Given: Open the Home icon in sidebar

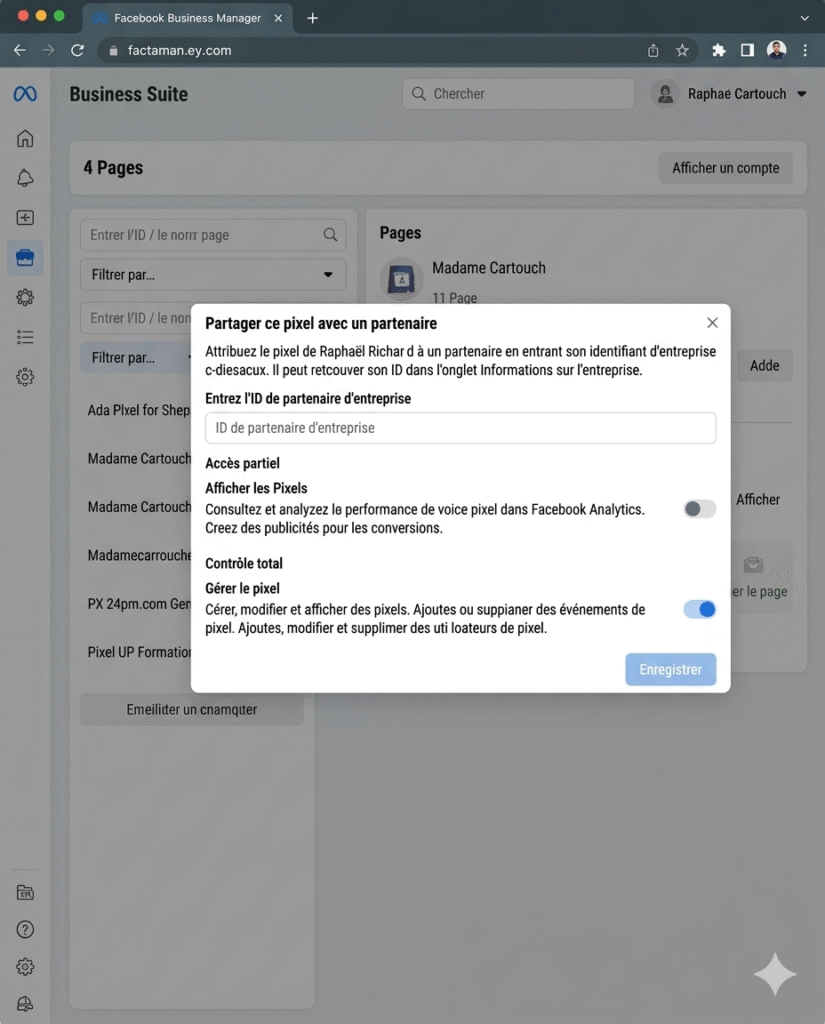Looking at the screenshot, I should [x=25, y=139].
